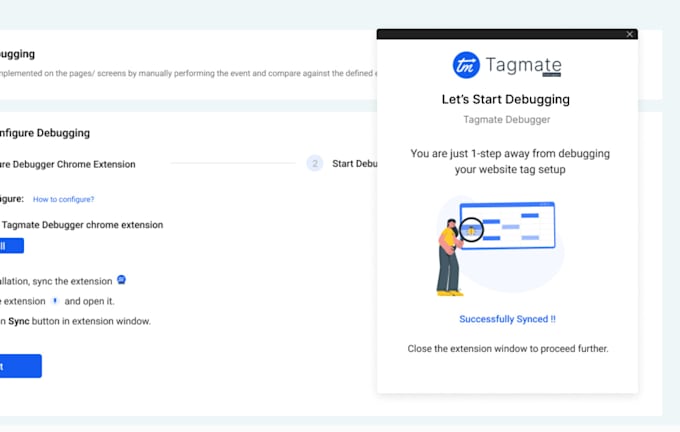Click 'Sync button in extension window' instruction text

(x=75, y=321)
